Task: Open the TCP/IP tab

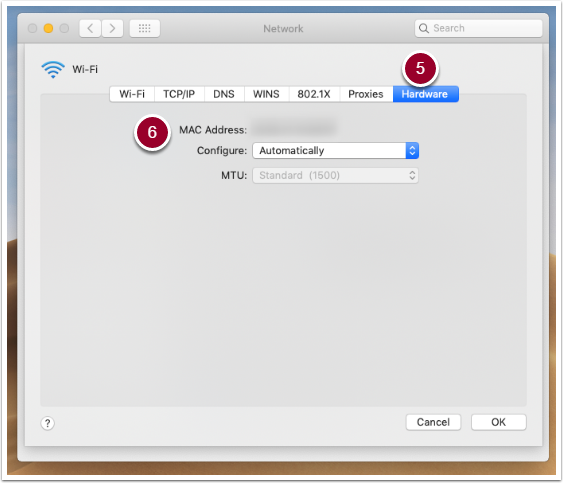Action: pyautogui.click(x=179, y=94)
